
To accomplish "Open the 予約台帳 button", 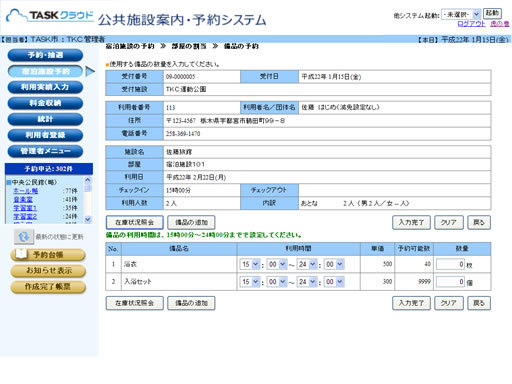I will click(48, 255).
